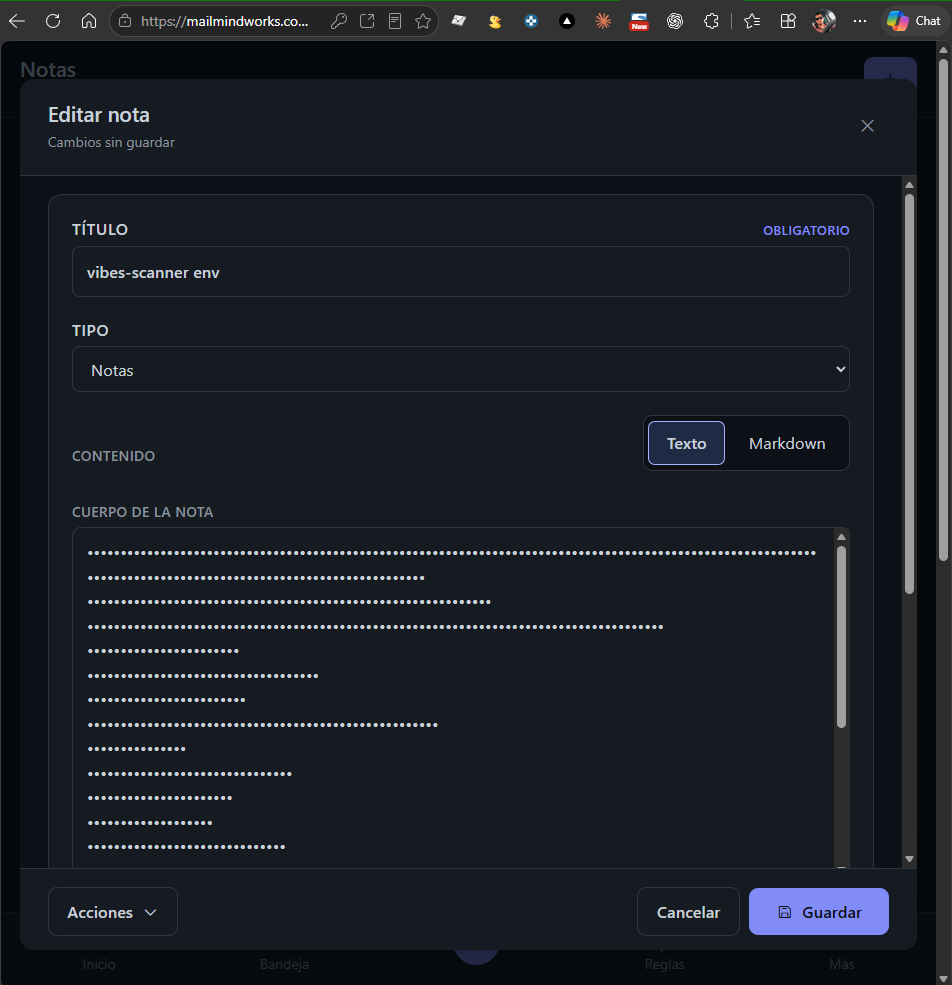Select the Texto content mode
This screenshot has height=985, width=952.
686,443
